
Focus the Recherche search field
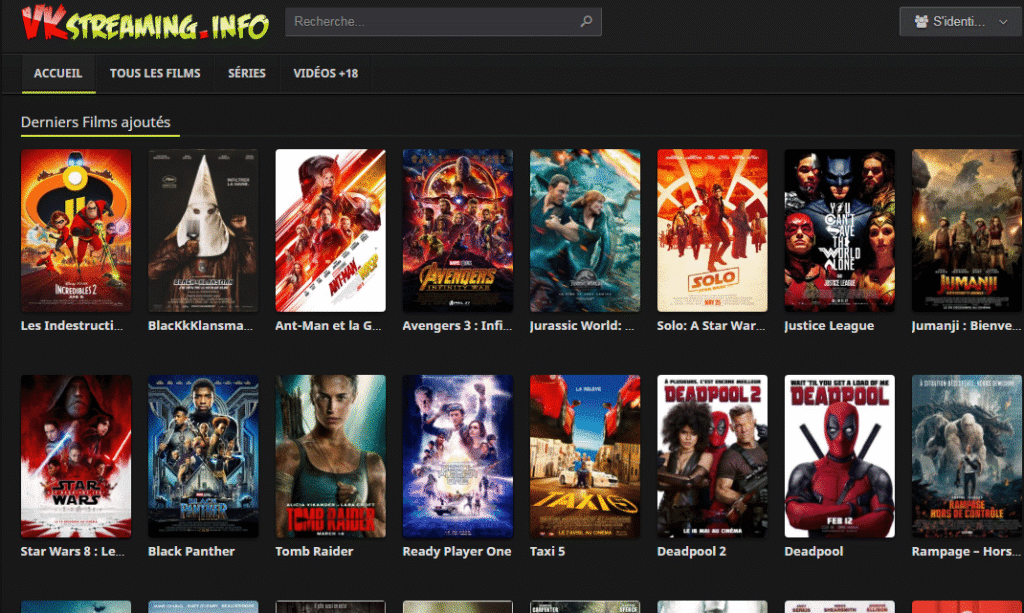(443, 22)
